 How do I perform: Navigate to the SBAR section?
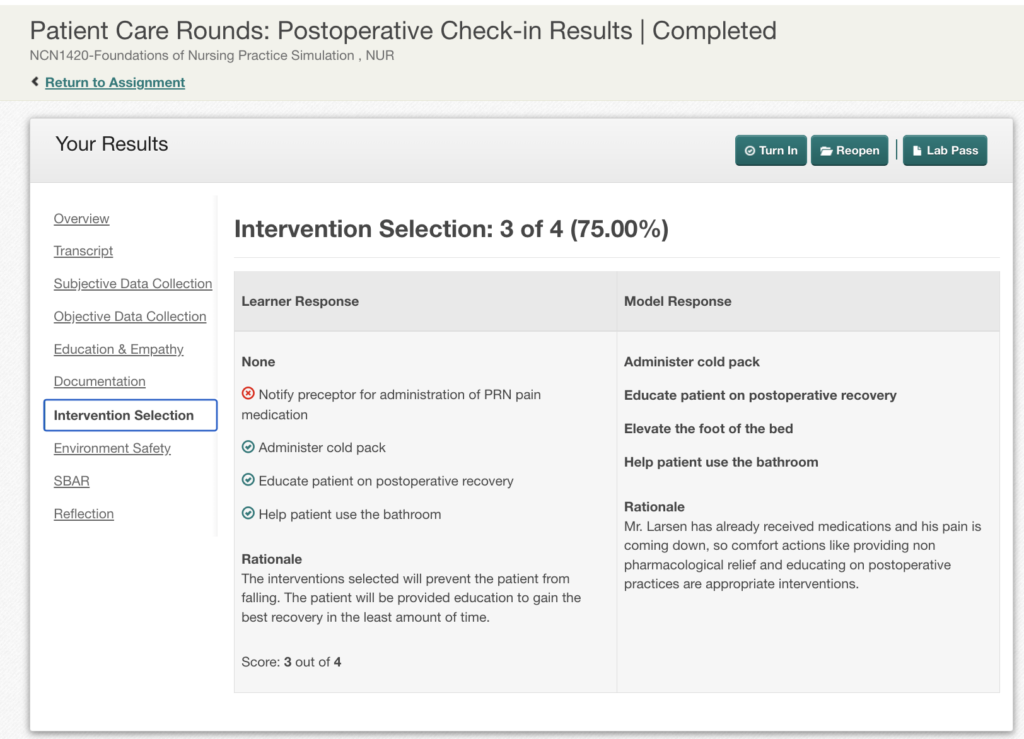coord(72,481)
